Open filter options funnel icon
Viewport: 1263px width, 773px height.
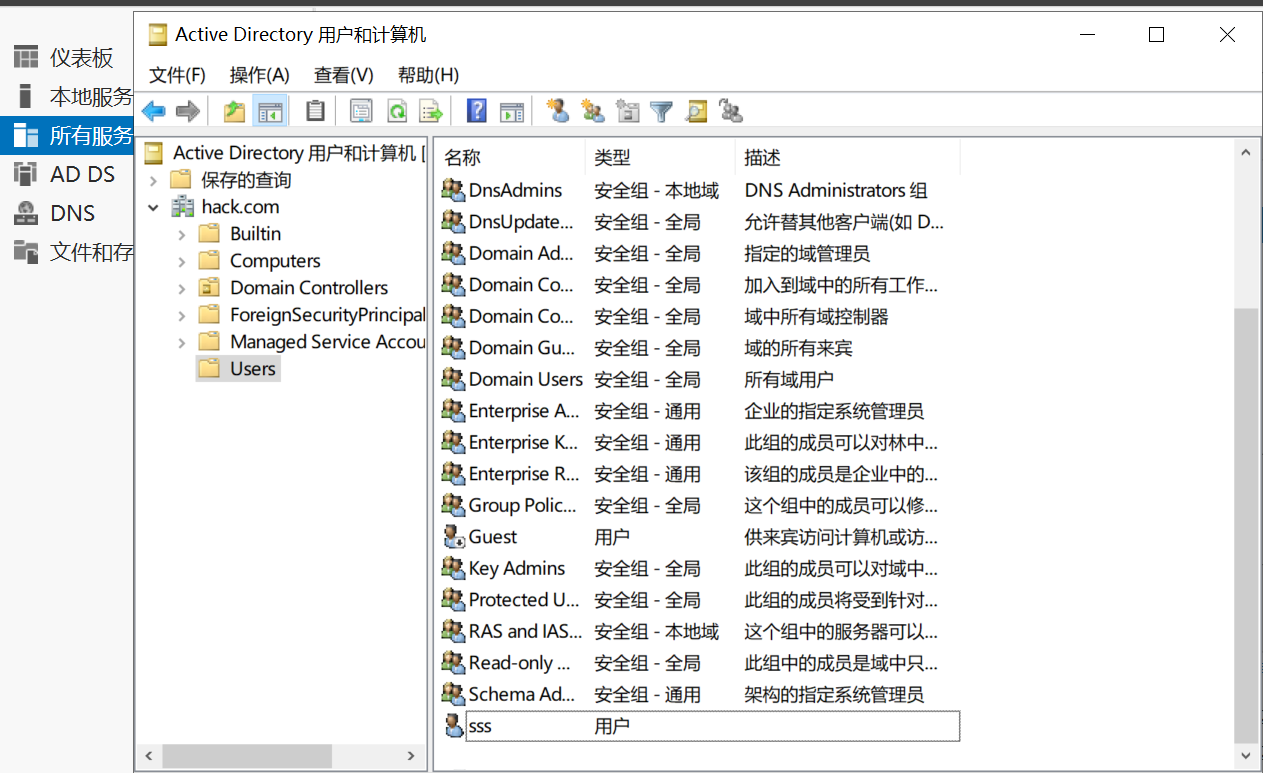click(x=661, y=111)
